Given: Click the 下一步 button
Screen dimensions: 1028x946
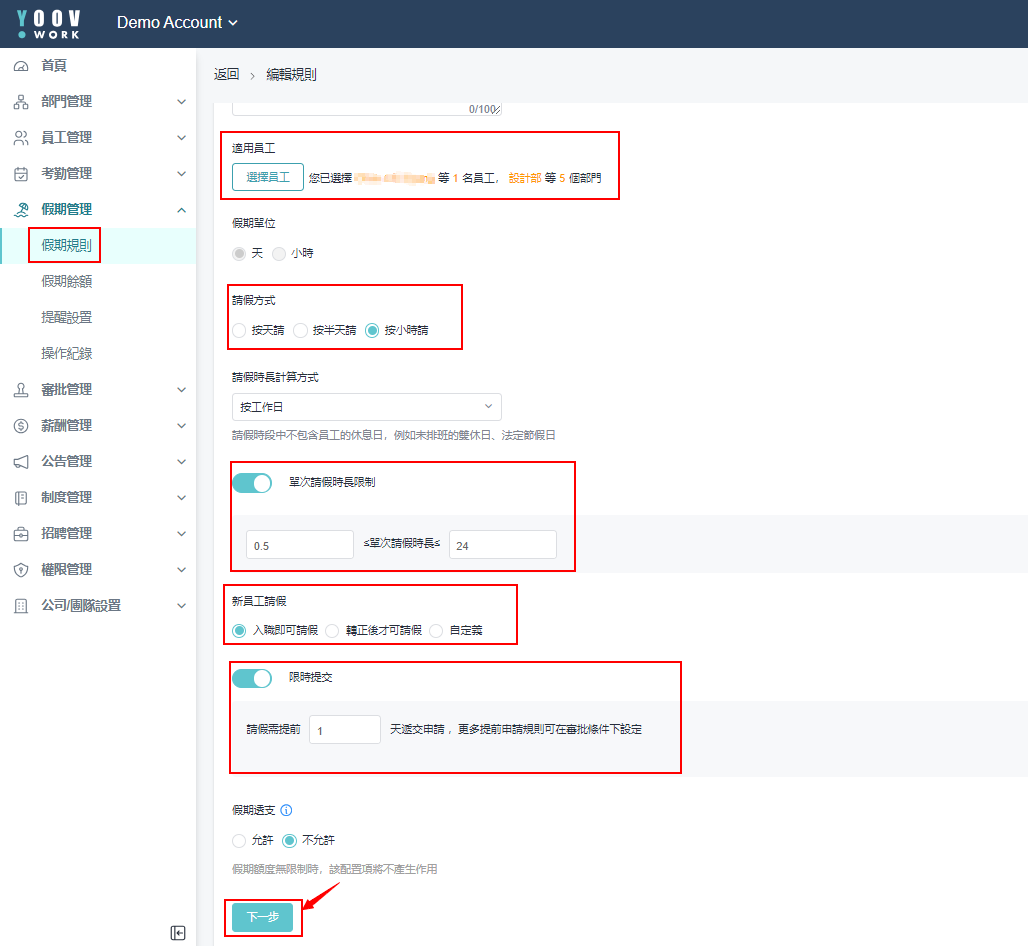Looking at the screenshot, I should [262, 917].
